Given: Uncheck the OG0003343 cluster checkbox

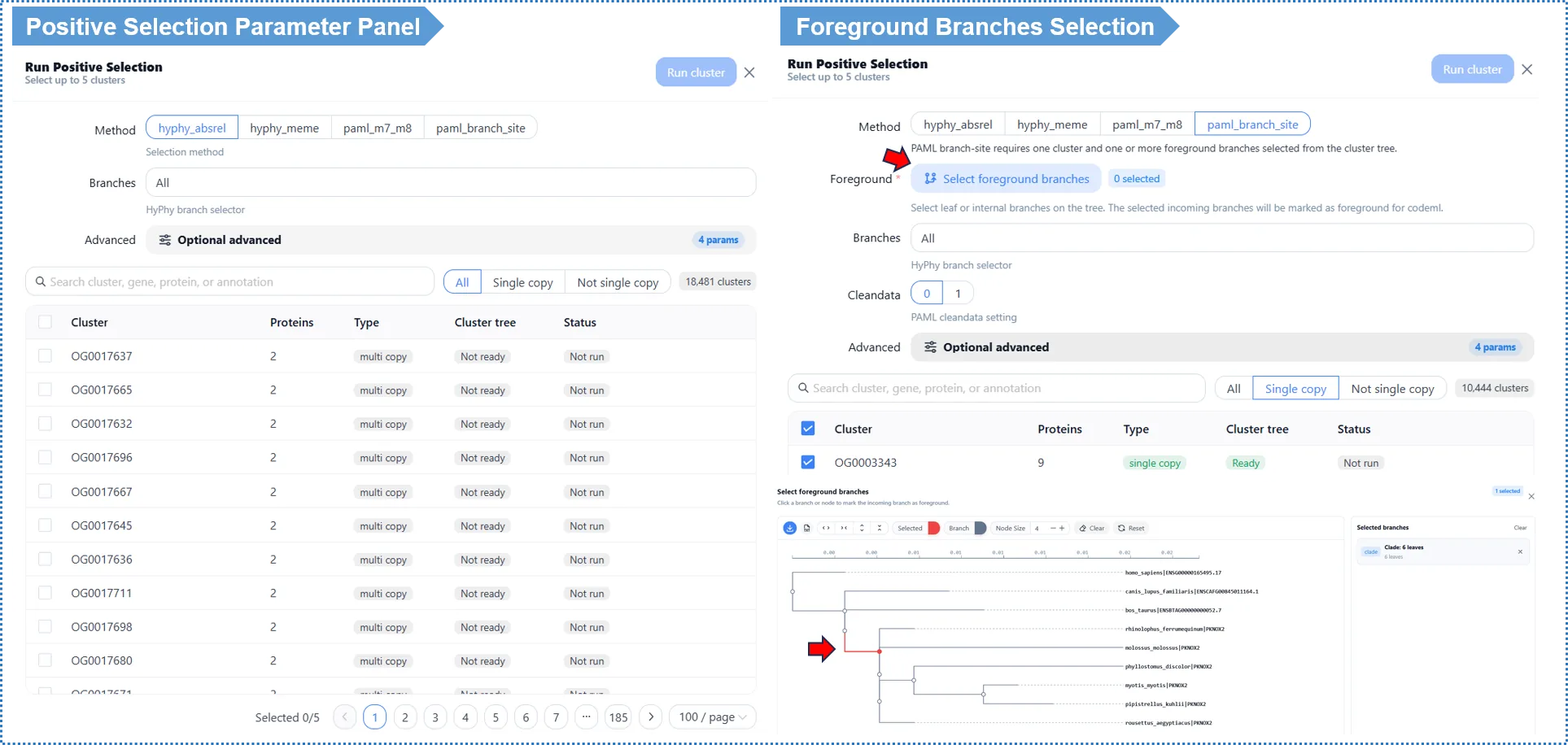Looking at the screenshot, I should 808,462.
